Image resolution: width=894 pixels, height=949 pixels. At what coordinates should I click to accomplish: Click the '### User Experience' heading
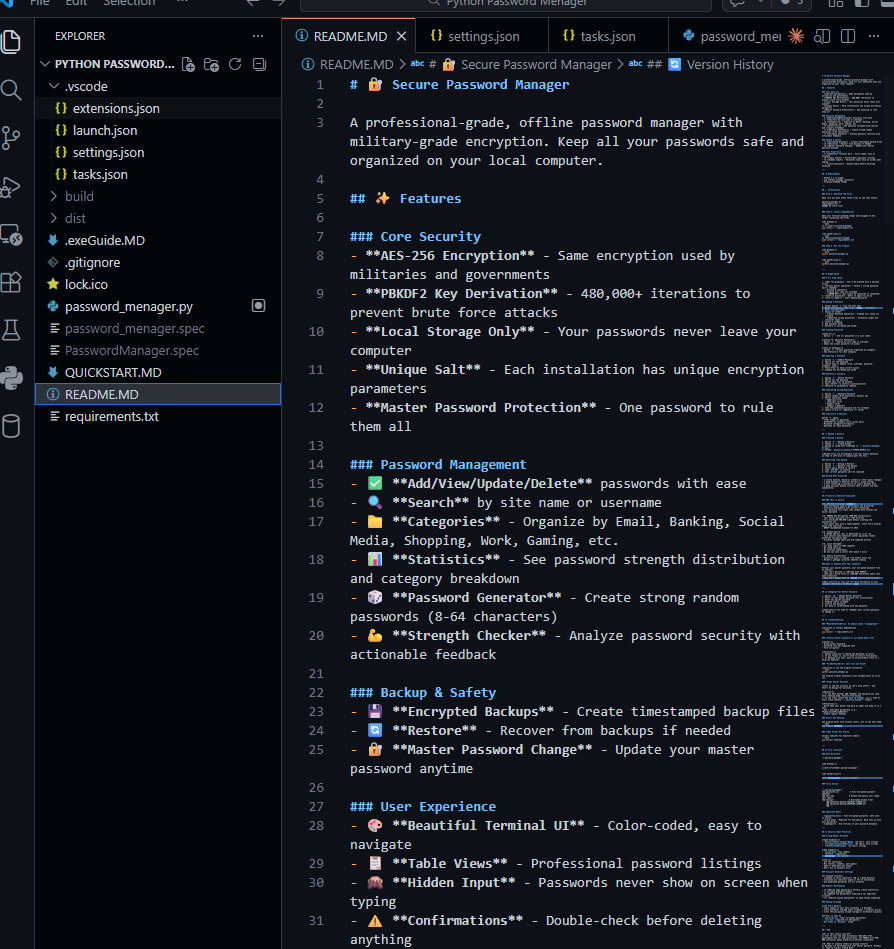pyautogui.click(x=423, y=806)
